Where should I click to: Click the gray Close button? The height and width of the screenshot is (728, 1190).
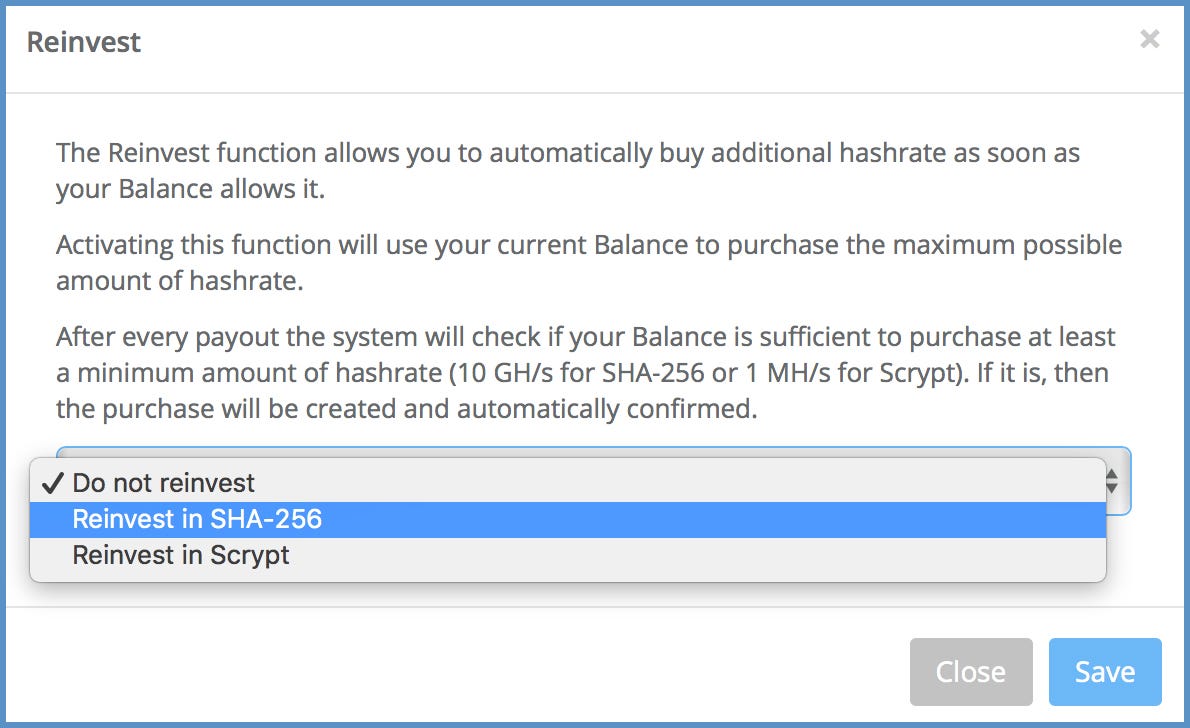click(971, 672)
